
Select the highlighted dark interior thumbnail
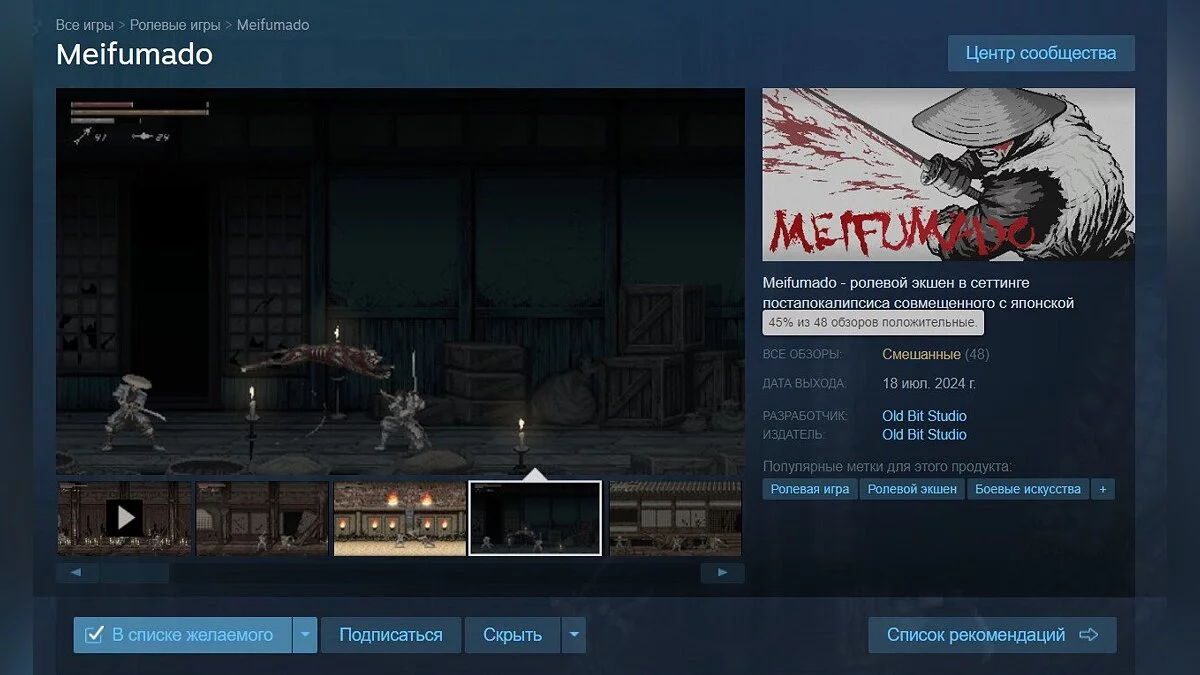coord(535,518)
